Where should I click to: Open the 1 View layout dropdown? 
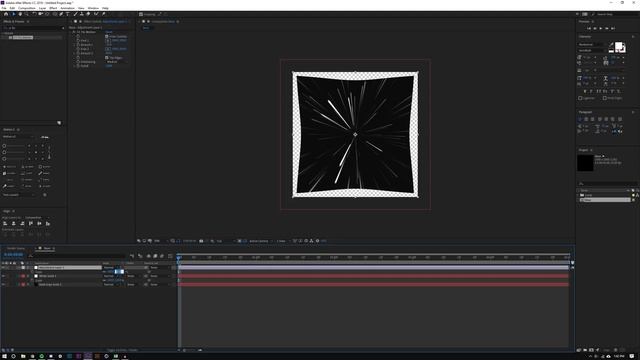[282, 241]
